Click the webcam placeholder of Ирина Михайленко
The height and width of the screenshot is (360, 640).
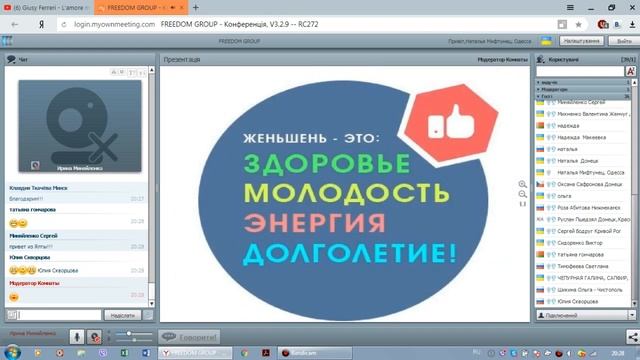click(x=80, y=126)
